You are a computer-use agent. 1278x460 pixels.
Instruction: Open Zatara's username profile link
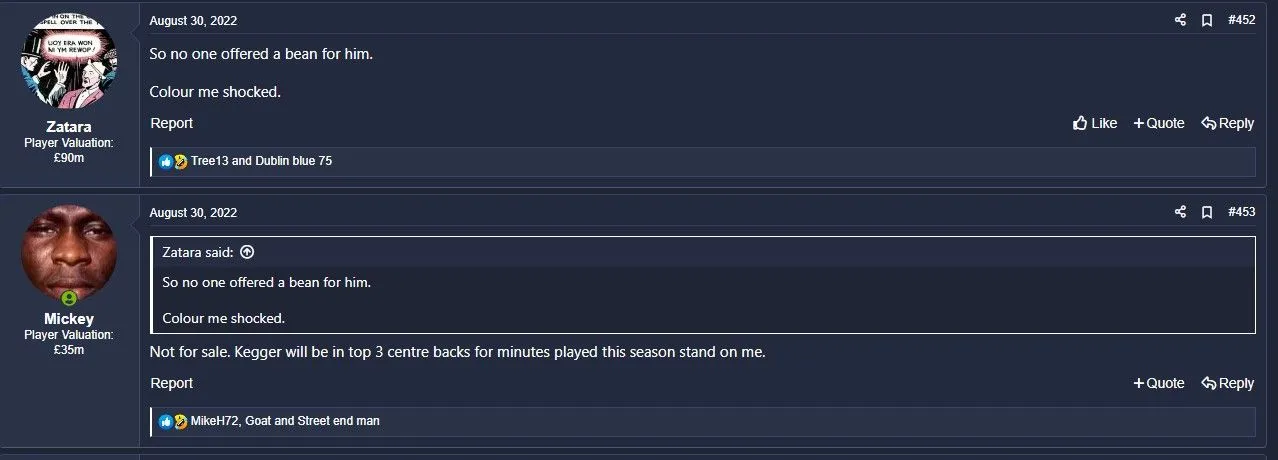69,127
